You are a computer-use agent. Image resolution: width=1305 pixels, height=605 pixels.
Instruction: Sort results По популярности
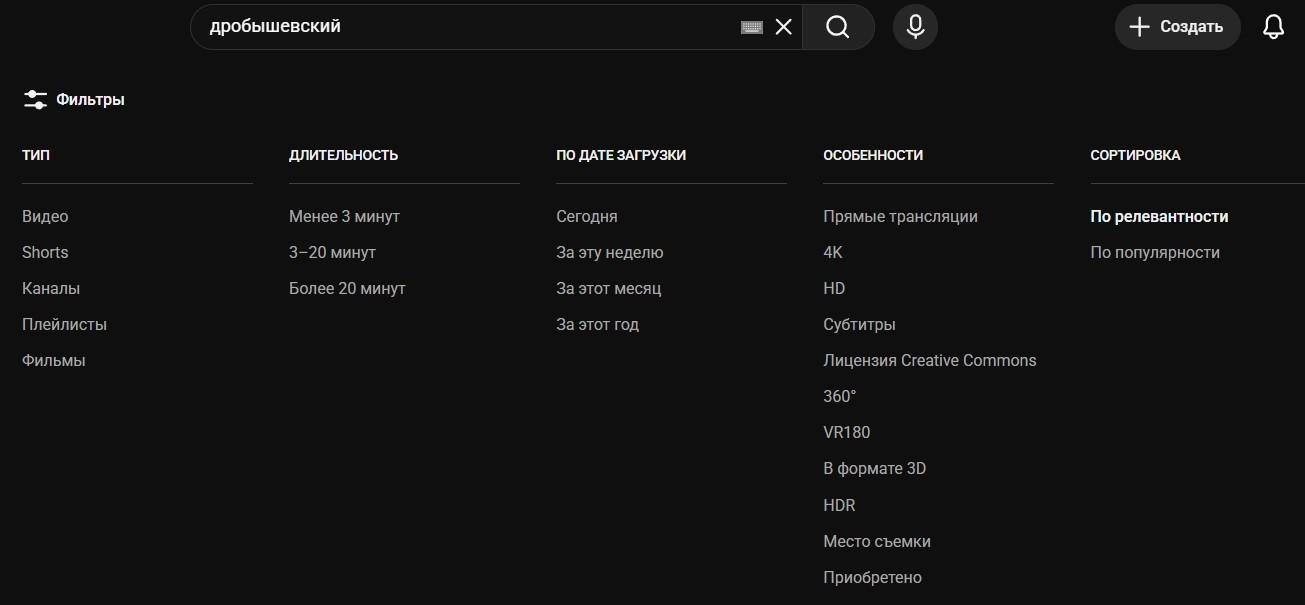pos(1155,252)
